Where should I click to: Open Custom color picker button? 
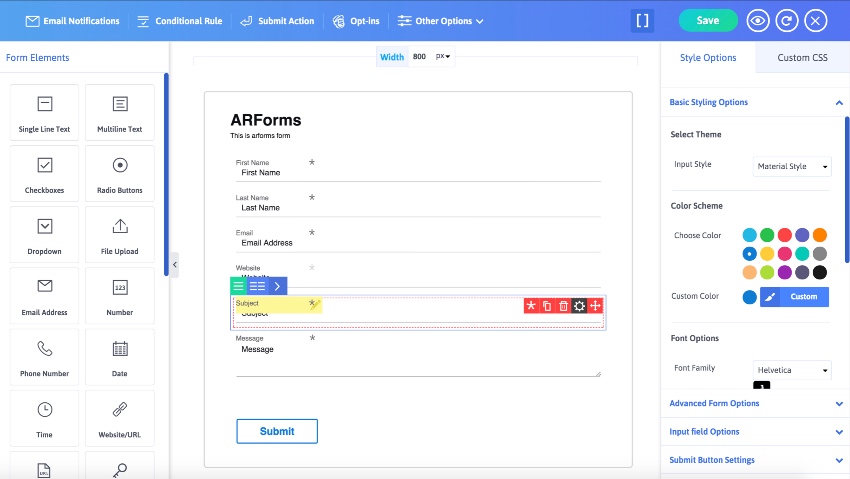[x=794, y=296]
